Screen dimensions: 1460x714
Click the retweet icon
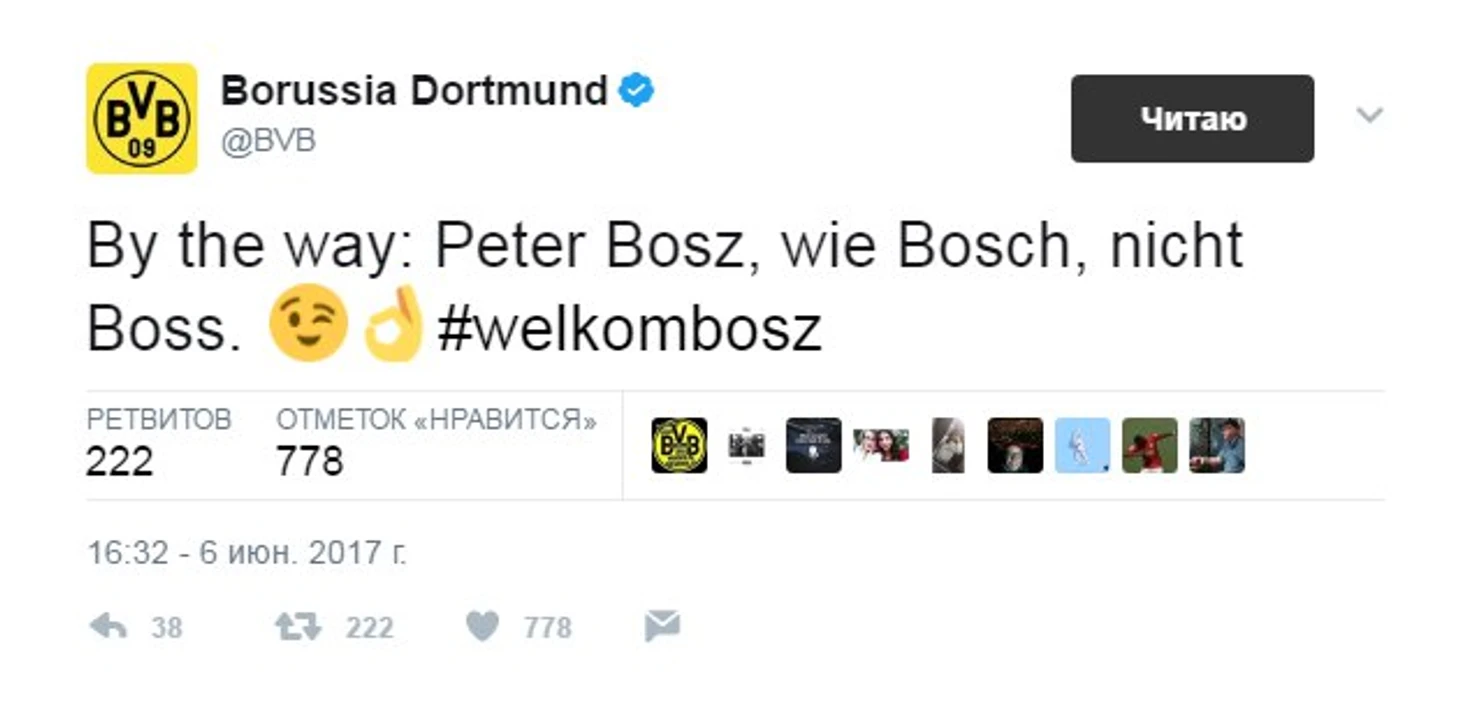298,627
